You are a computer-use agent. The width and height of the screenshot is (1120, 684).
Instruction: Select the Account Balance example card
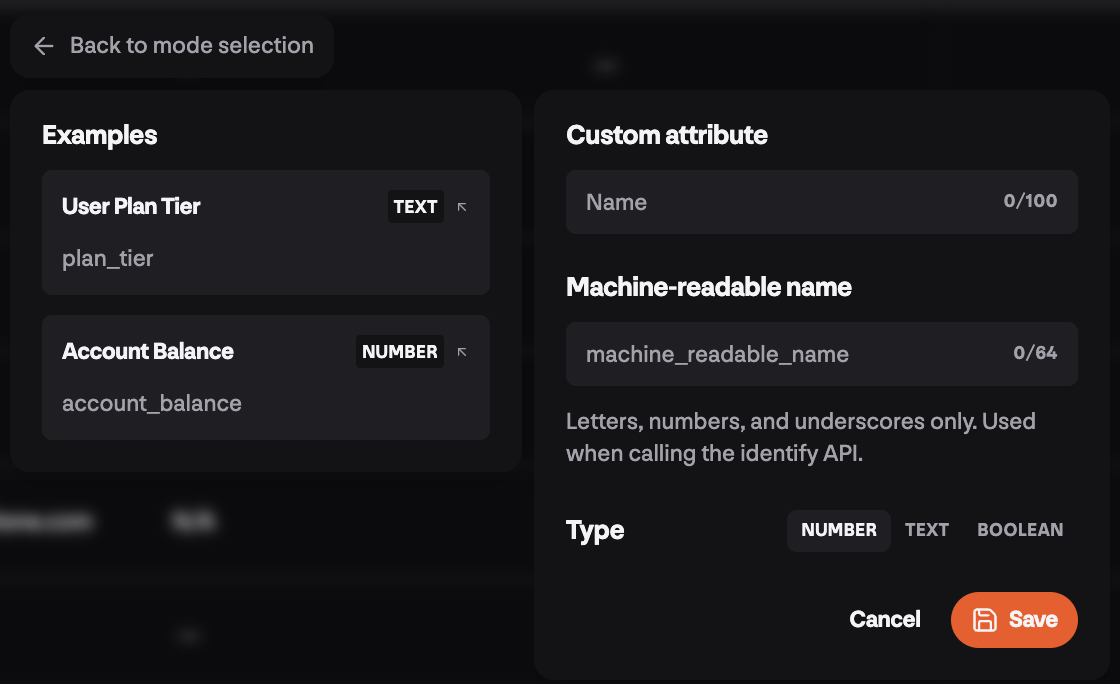(266, 377)
